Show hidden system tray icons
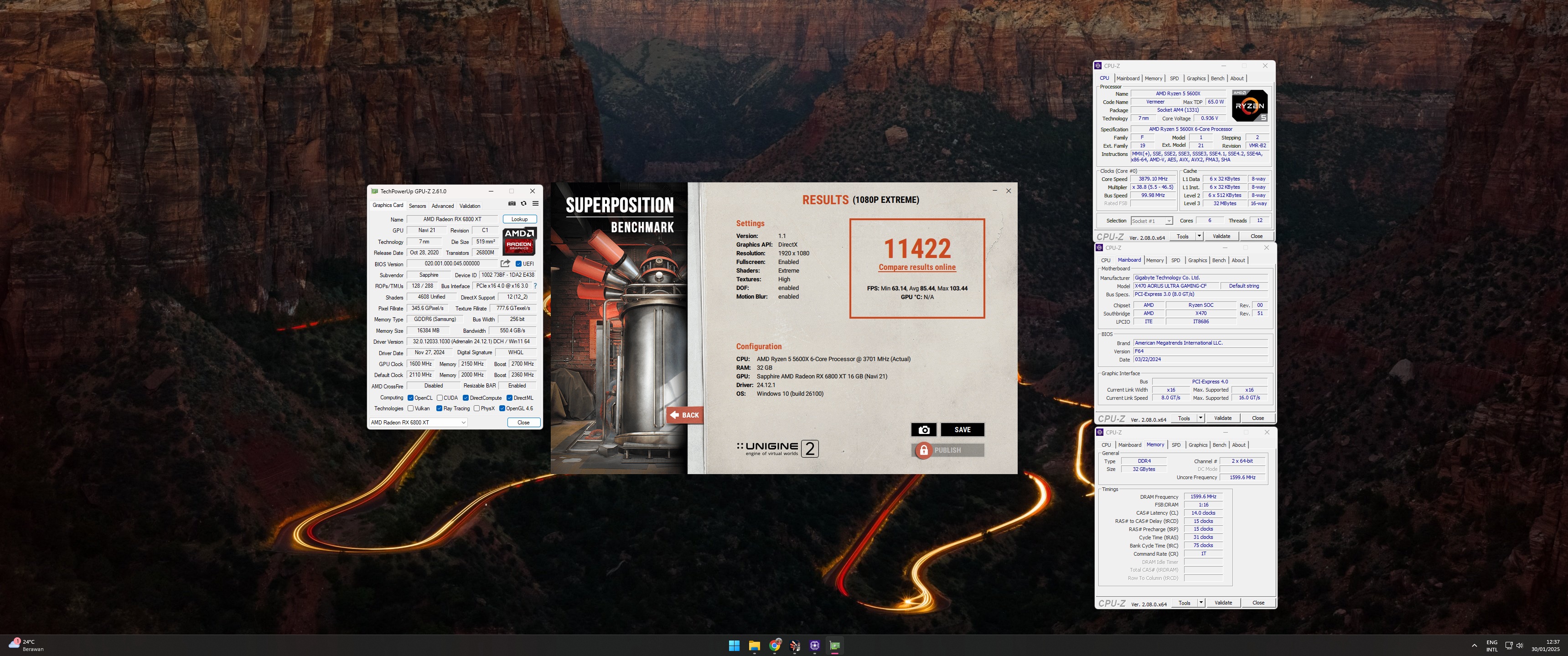 point(1474,646)
